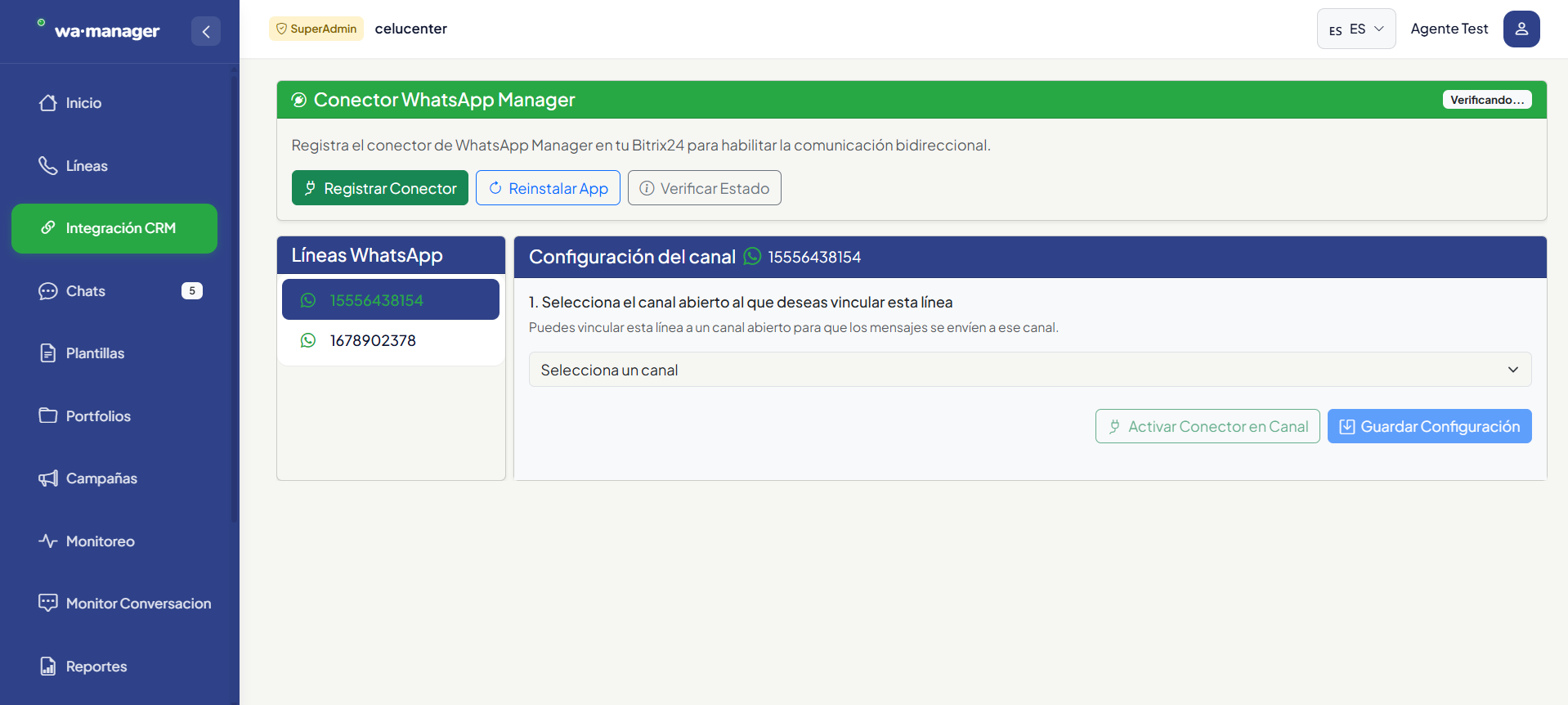
Task: Click the Monitoreo pulse icon
Action: 48,541
